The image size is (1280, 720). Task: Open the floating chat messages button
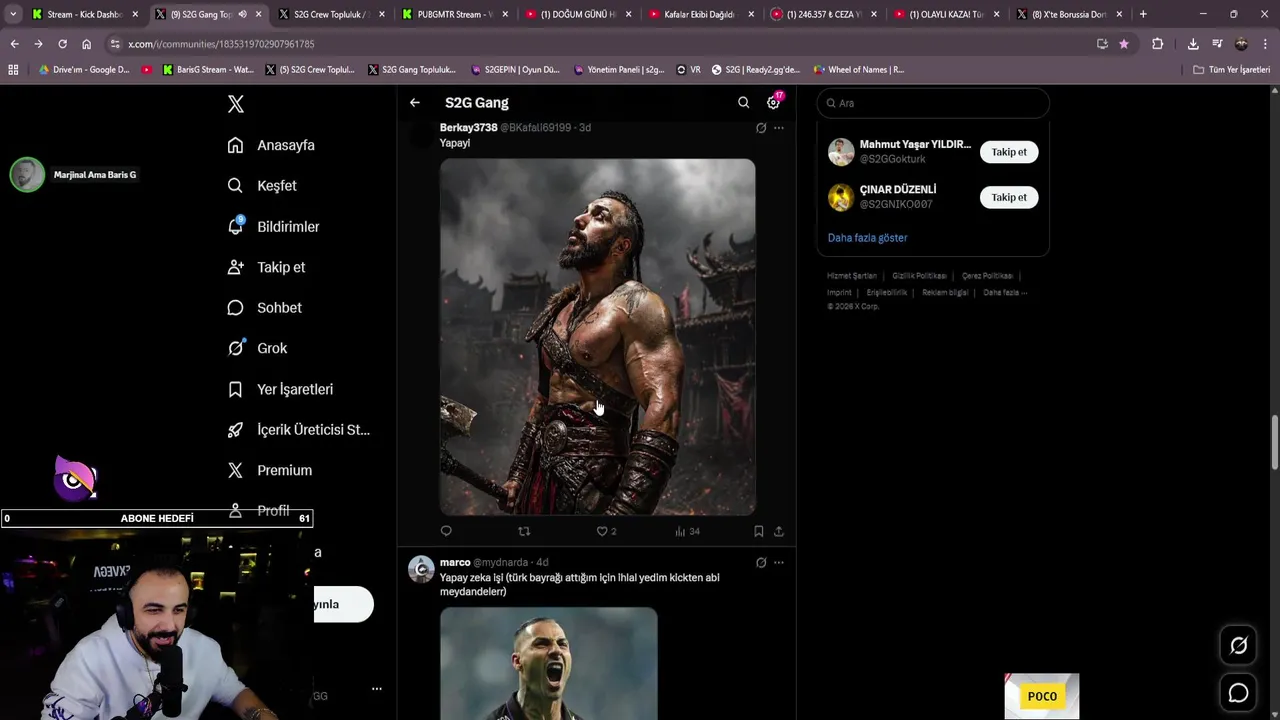coord(1238,693)
